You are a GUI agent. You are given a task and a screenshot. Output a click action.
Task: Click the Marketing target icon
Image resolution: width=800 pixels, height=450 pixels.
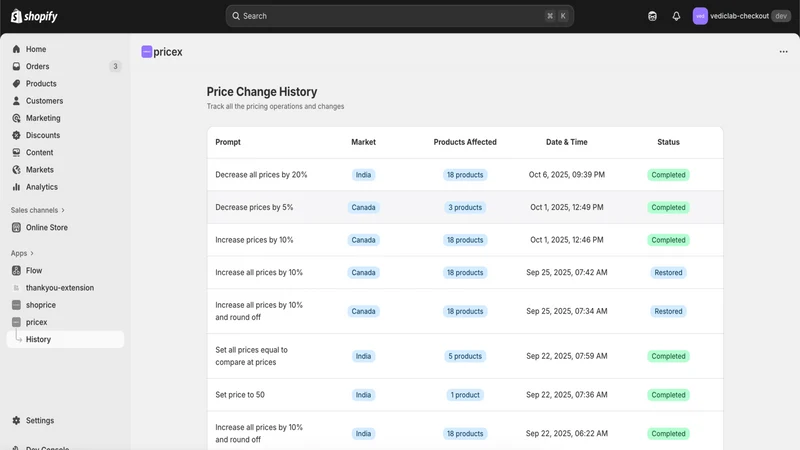tap(16, 118)
